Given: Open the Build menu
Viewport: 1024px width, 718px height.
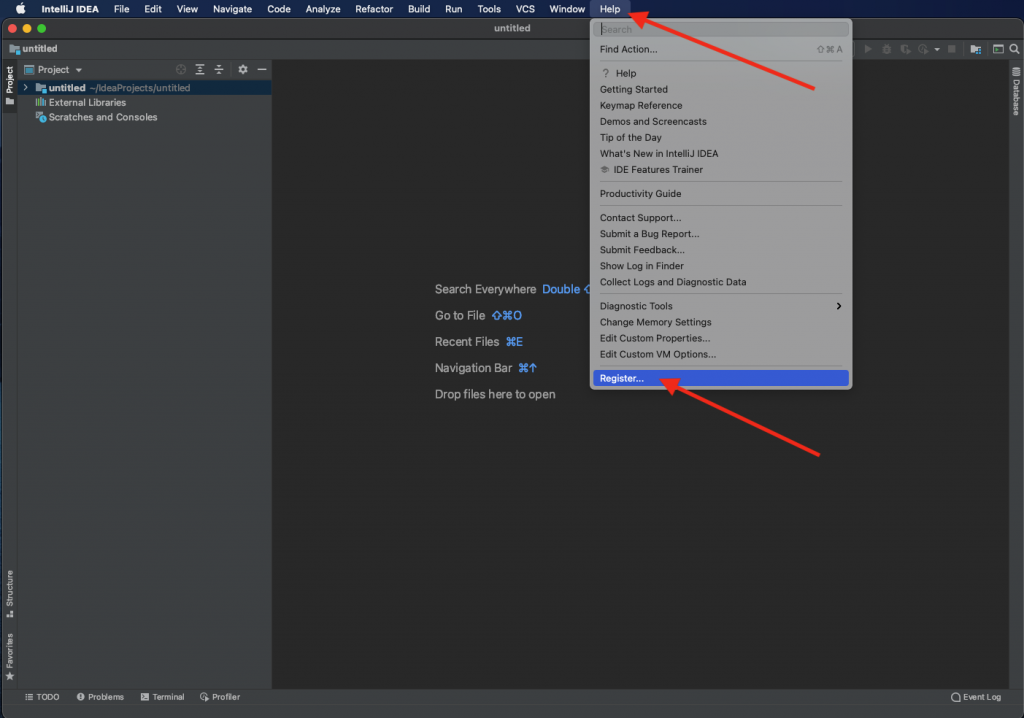Looking at the screenshot, I should [x=419, y=9].
